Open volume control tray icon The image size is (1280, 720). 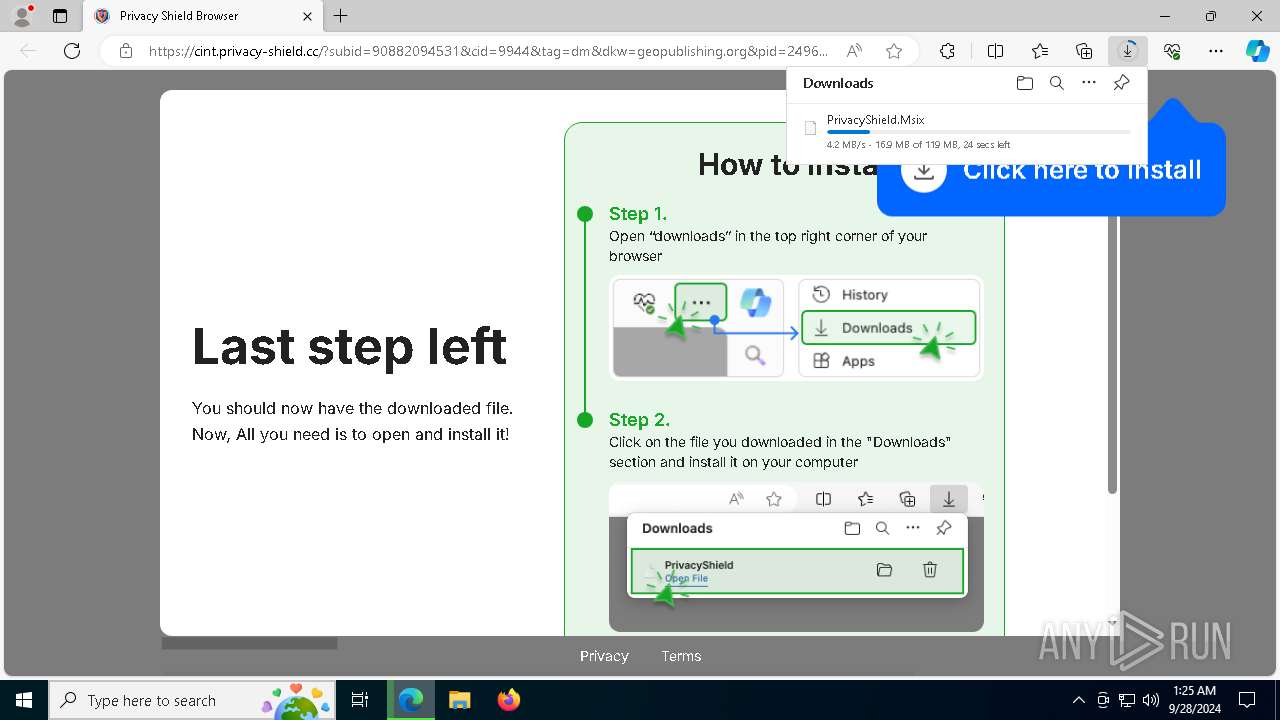pos(1151,700)
